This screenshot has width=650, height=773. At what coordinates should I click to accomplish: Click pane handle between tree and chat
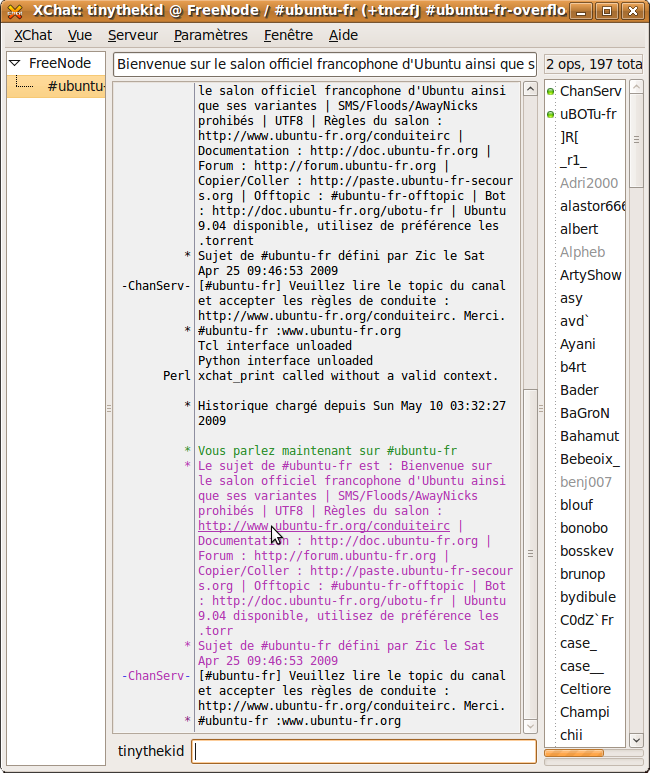coord(109,409)
